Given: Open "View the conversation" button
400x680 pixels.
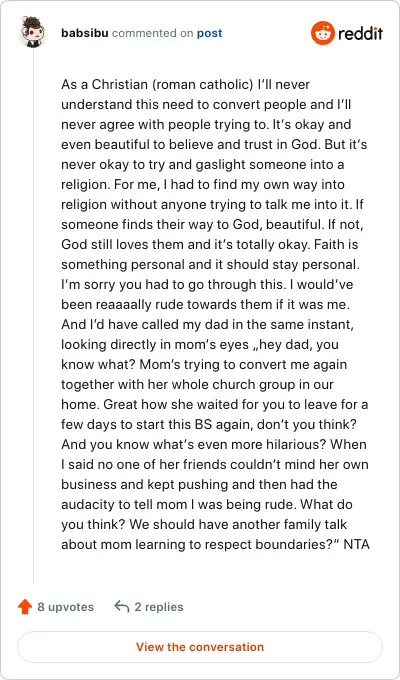Looking at the screenshot, I should 200,647.
